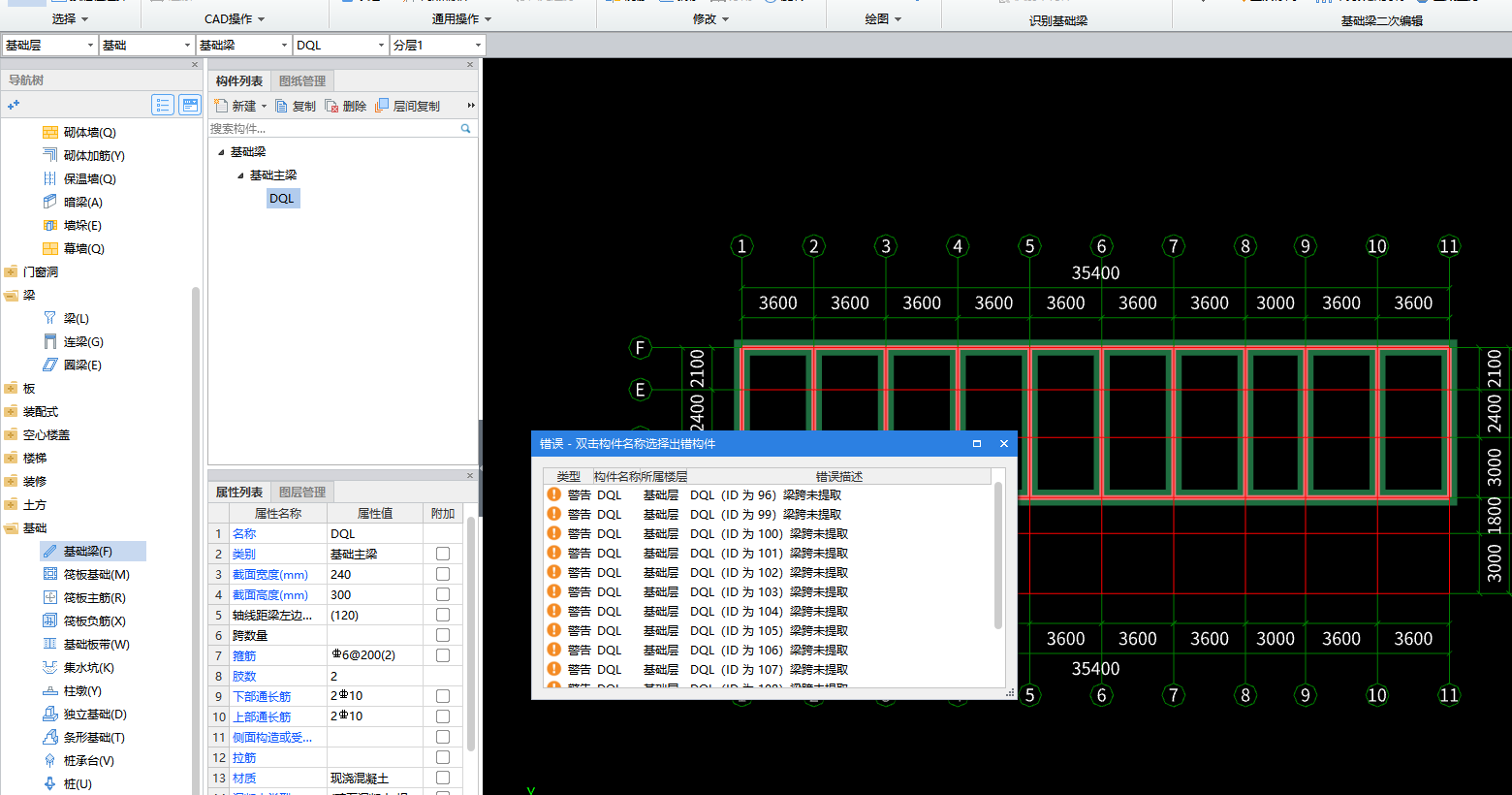Select 圈梁(E) icon
The width and height of the screenshot is (1512, 795).
pos(50,365)
